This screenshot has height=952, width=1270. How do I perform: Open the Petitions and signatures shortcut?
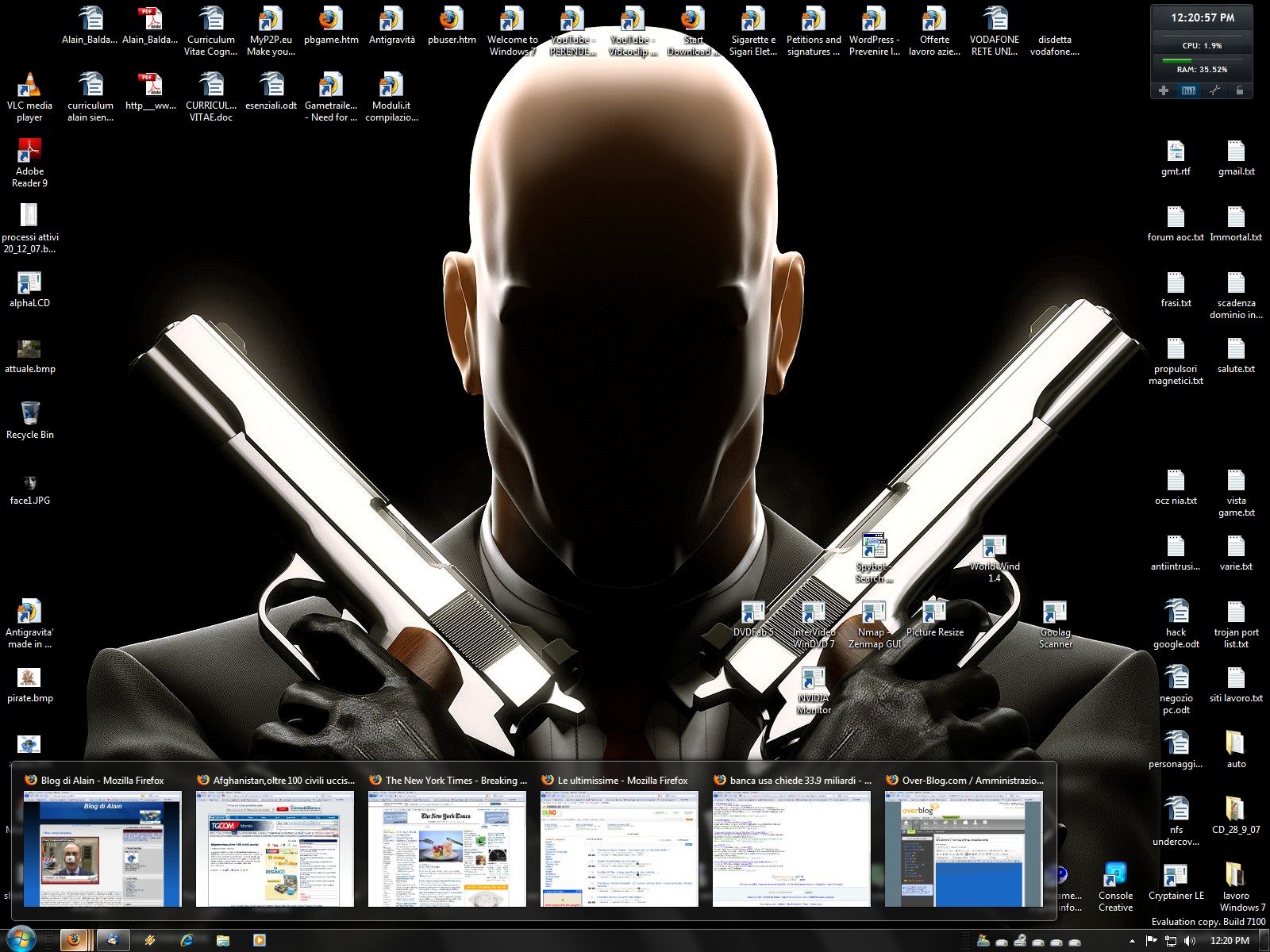coord(814,31)
